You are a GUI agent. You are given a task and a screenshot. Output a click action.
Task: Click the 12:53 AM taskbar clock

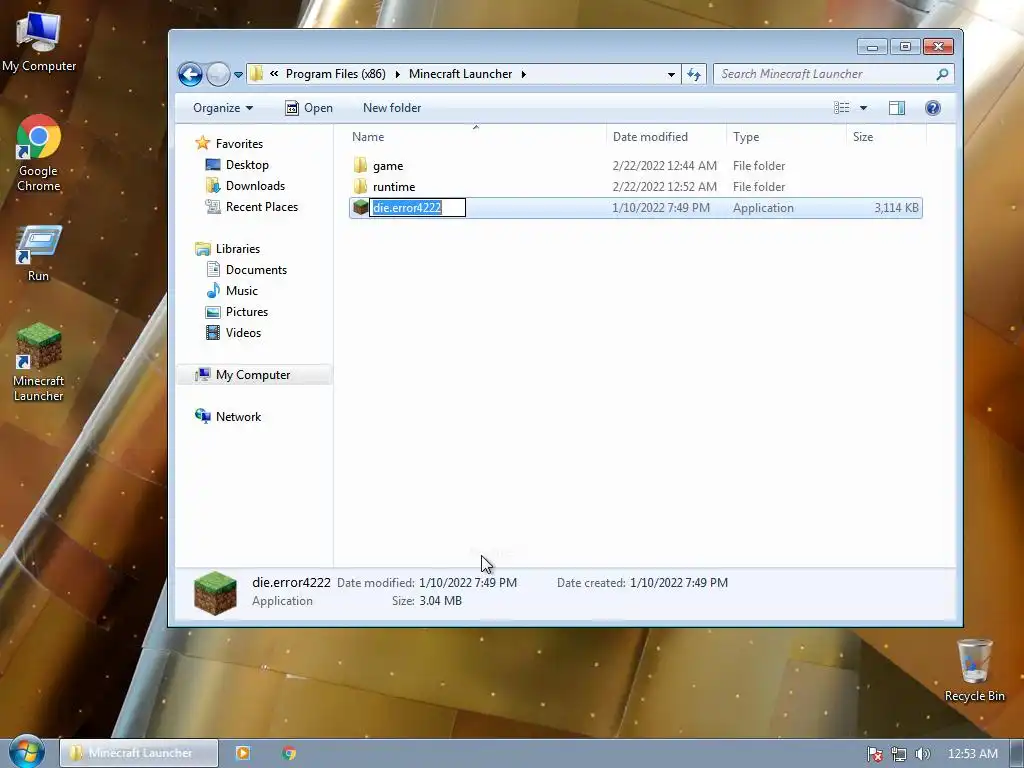pyautogui.click(x=972, y=754)
